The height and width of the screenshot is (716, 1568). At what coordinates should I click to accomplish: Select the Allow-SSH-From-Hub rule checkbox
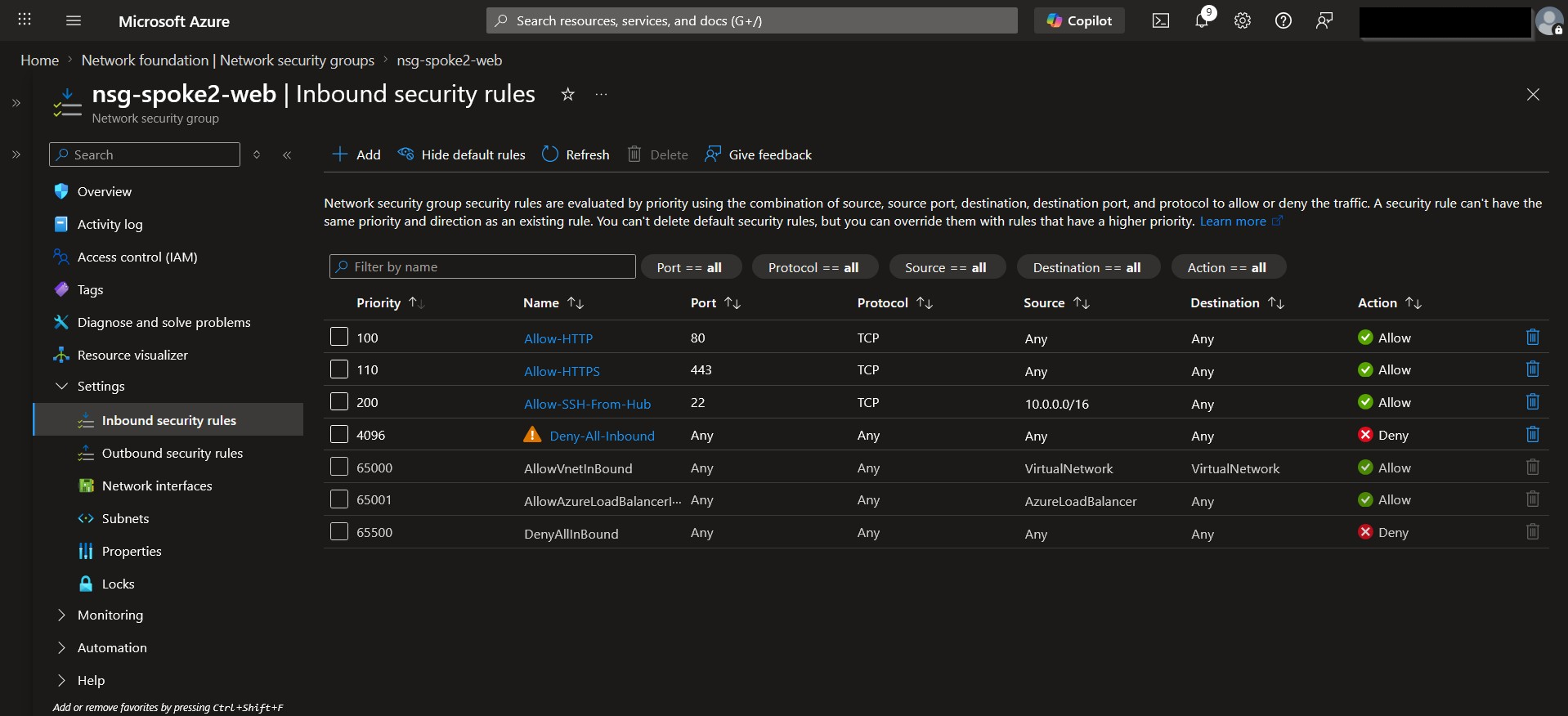coord(339,401)
